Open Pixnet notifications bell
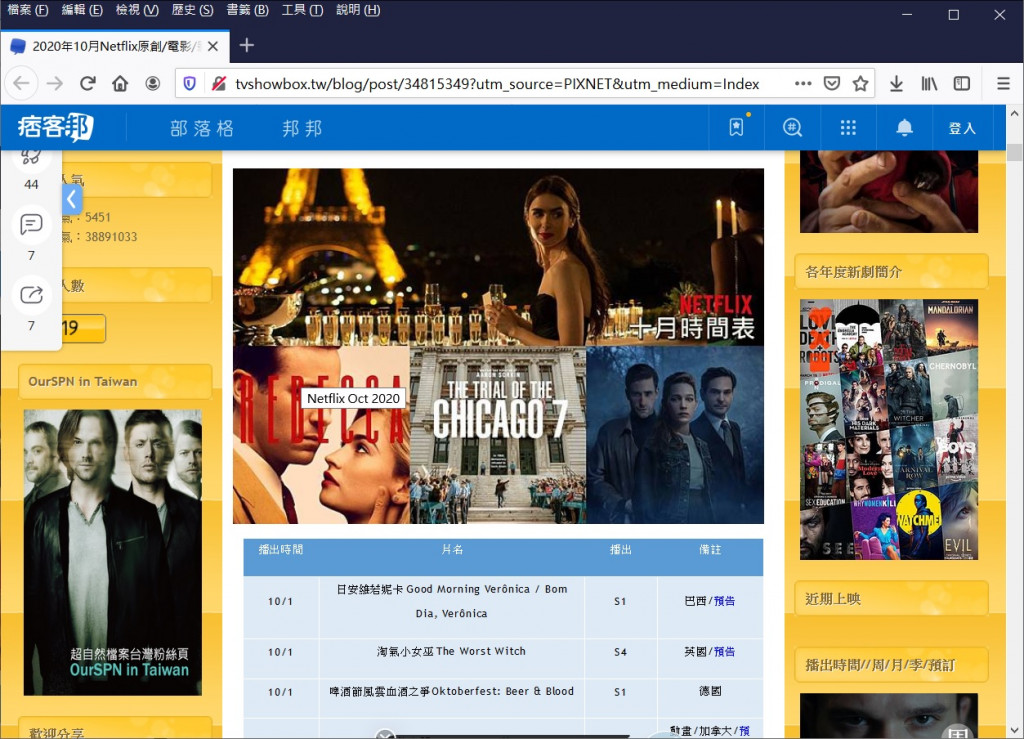The image size is (1024, 739). (904, 127)
